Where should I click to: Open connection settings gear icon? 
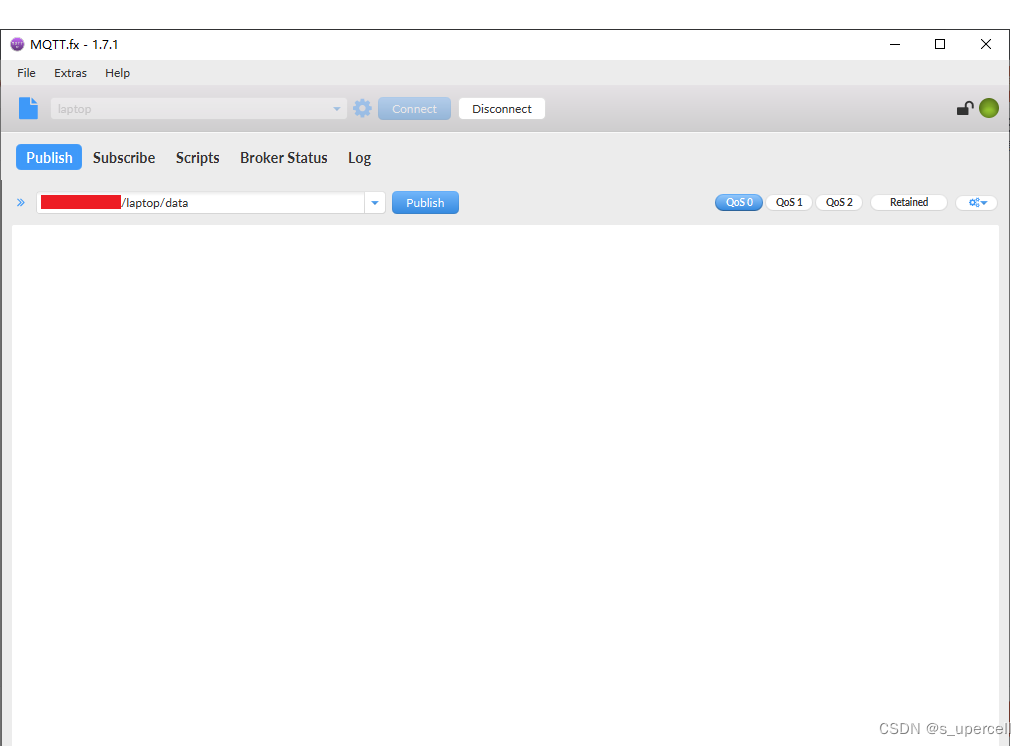363,109
